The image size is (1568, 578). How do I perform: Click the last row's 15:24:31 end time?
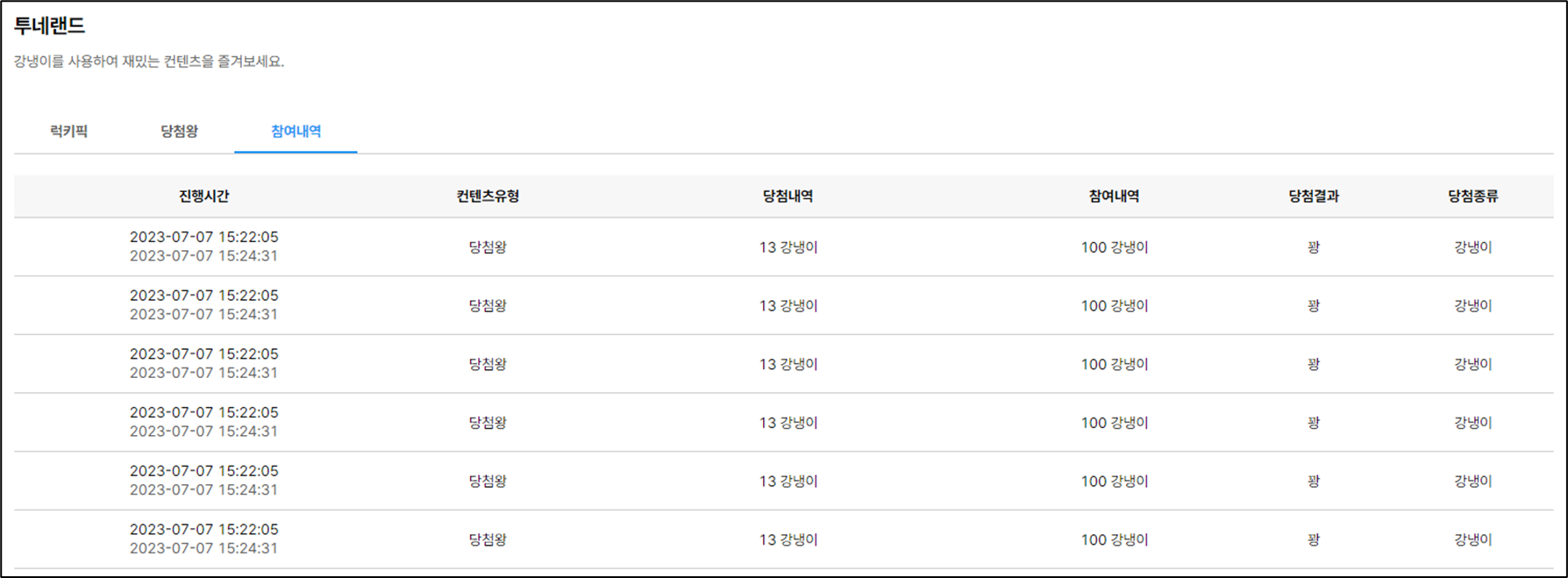coord(203,549)
